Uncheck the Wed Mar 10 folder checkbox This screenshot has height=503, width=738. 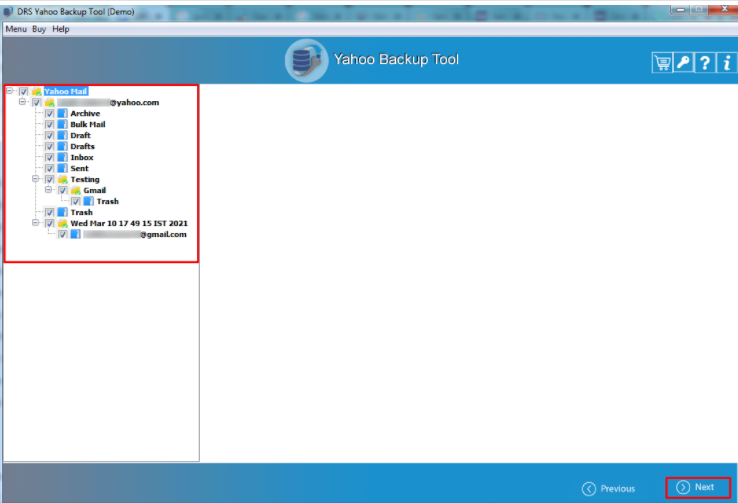[x=49, y=224]
